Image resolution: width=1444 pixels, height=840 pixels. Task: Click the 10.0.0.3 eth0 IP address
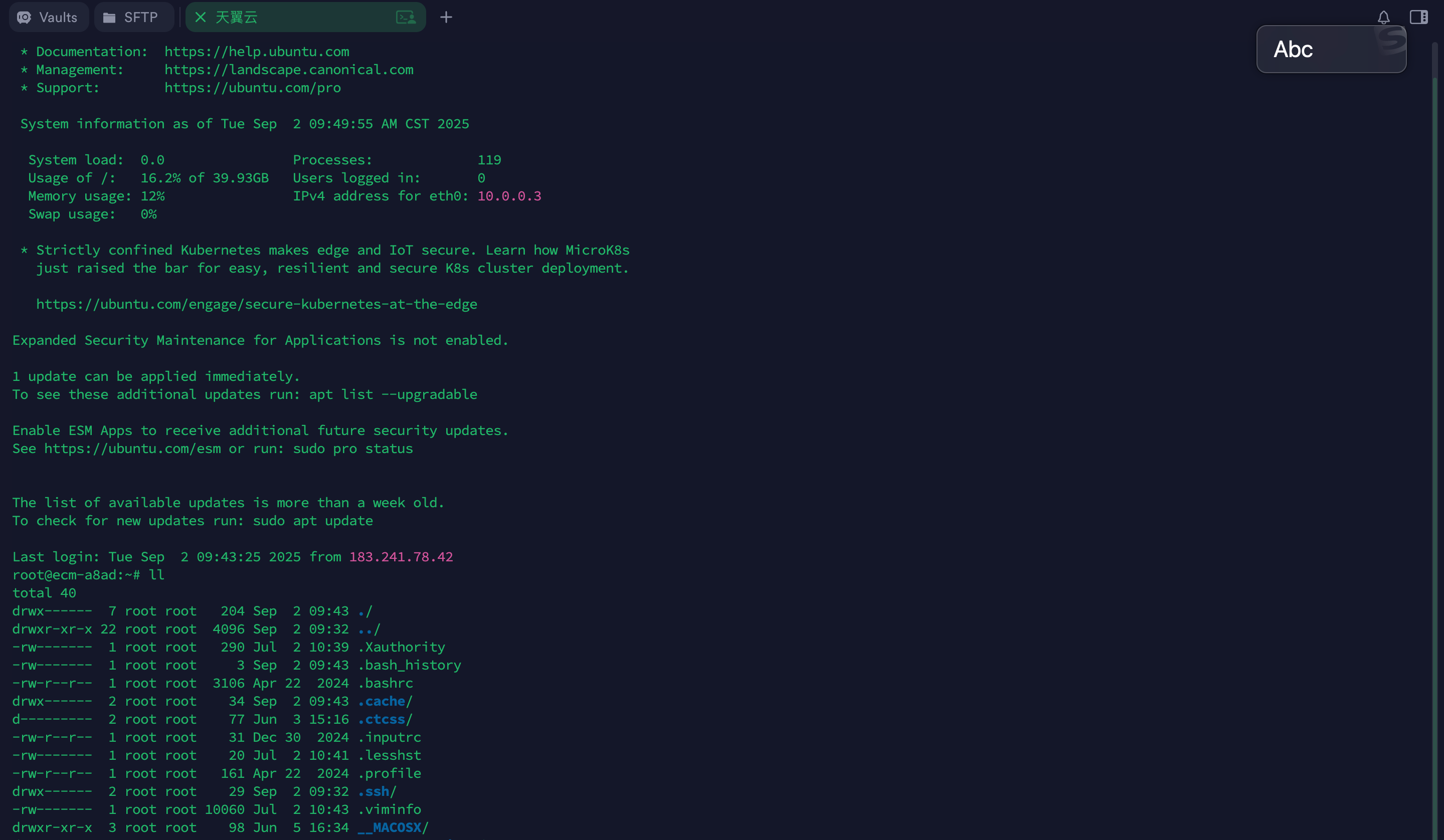pos(509,196)
